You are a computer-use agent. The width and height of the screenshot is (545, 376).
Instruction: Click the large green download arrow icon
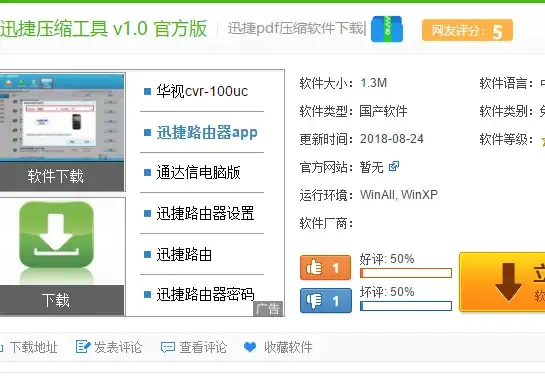click(56, 236)
